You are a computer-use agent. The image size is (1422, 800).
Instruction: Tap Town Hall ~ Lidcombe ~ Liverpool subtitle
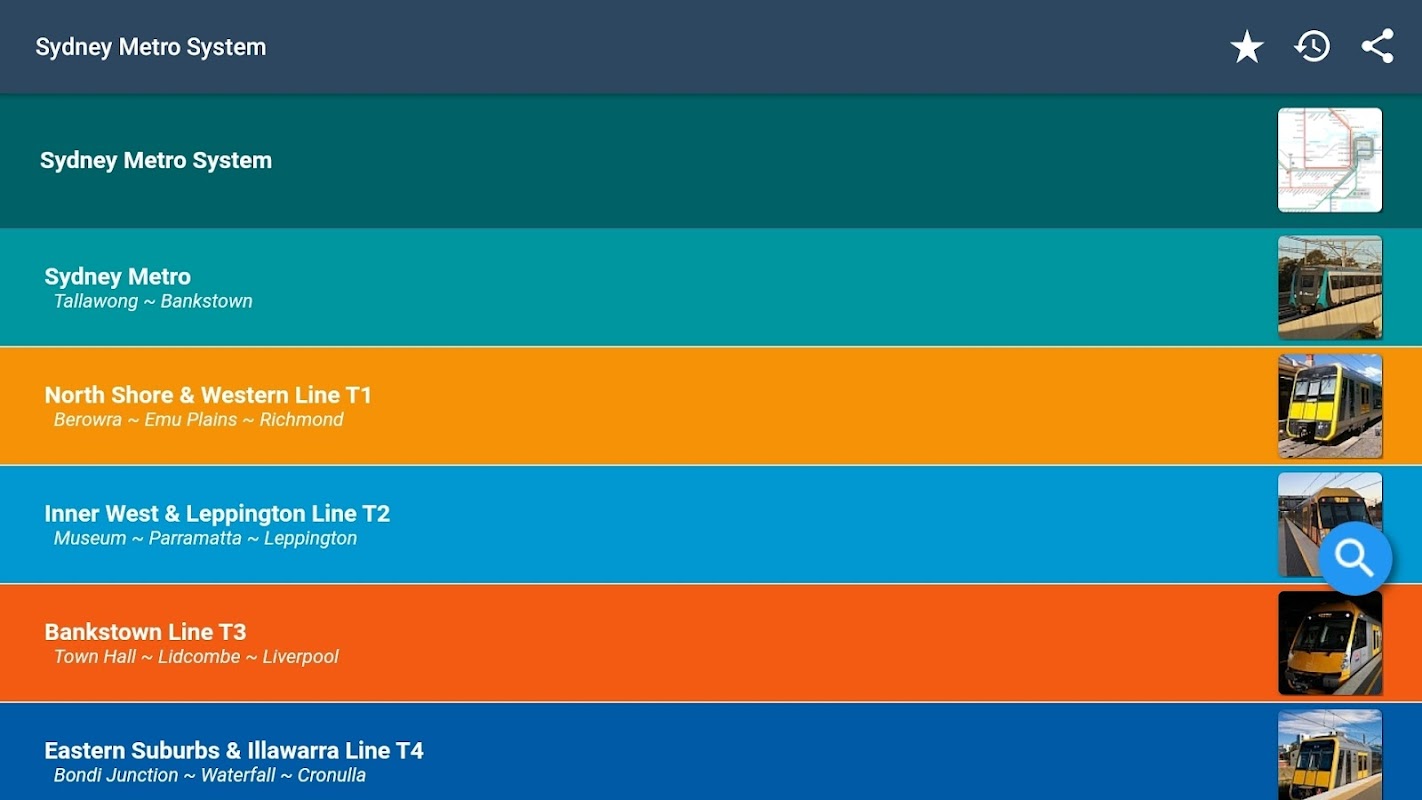click(196, 657)
